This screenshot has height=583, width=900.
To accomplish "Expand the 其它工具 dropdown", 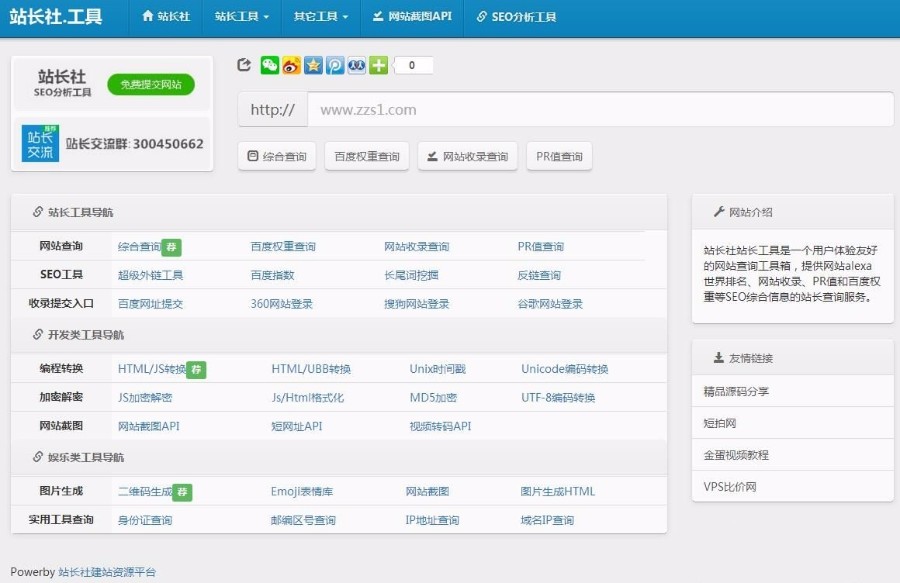I will pyautogui.click(x=319, y=17).
